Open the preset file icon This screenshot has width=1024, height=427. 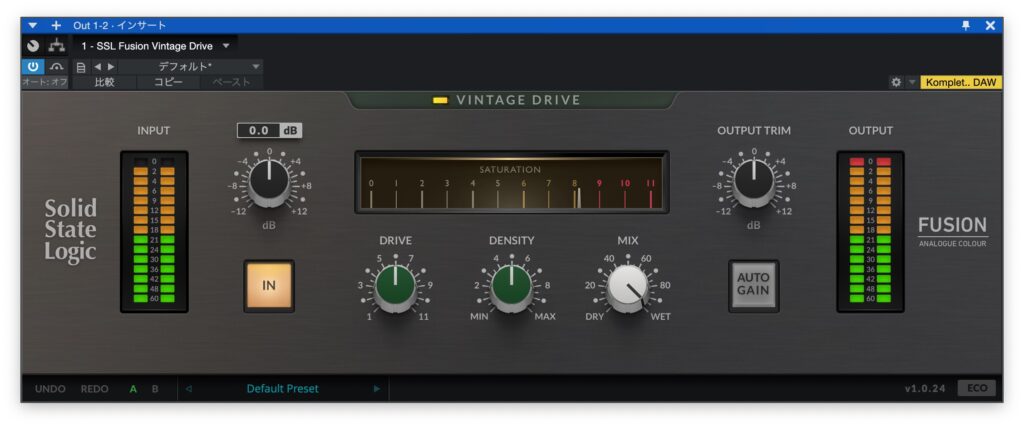[81, 66]
